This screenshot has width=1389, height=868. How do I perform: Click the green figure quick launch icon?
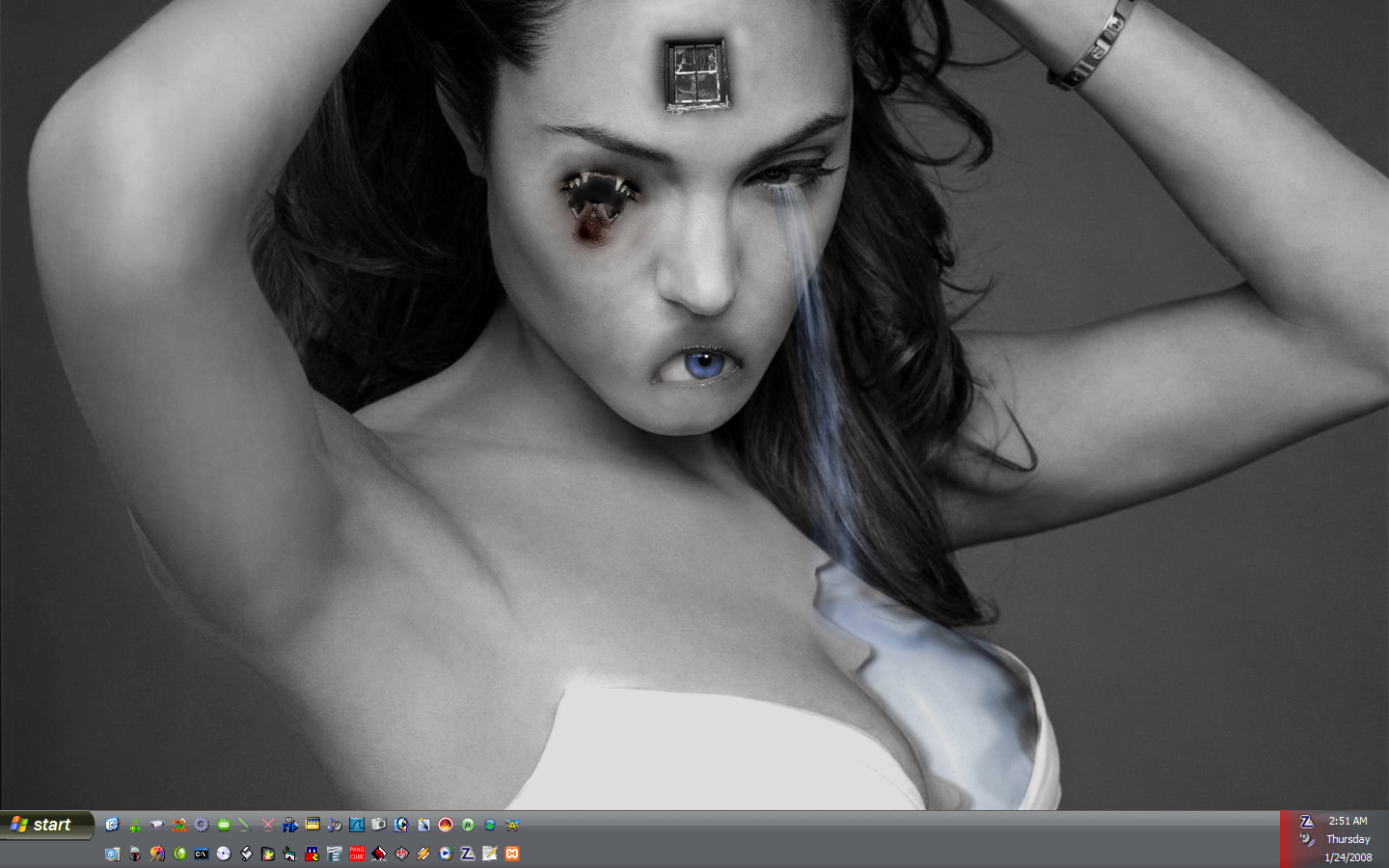click(x=134, y=825)
